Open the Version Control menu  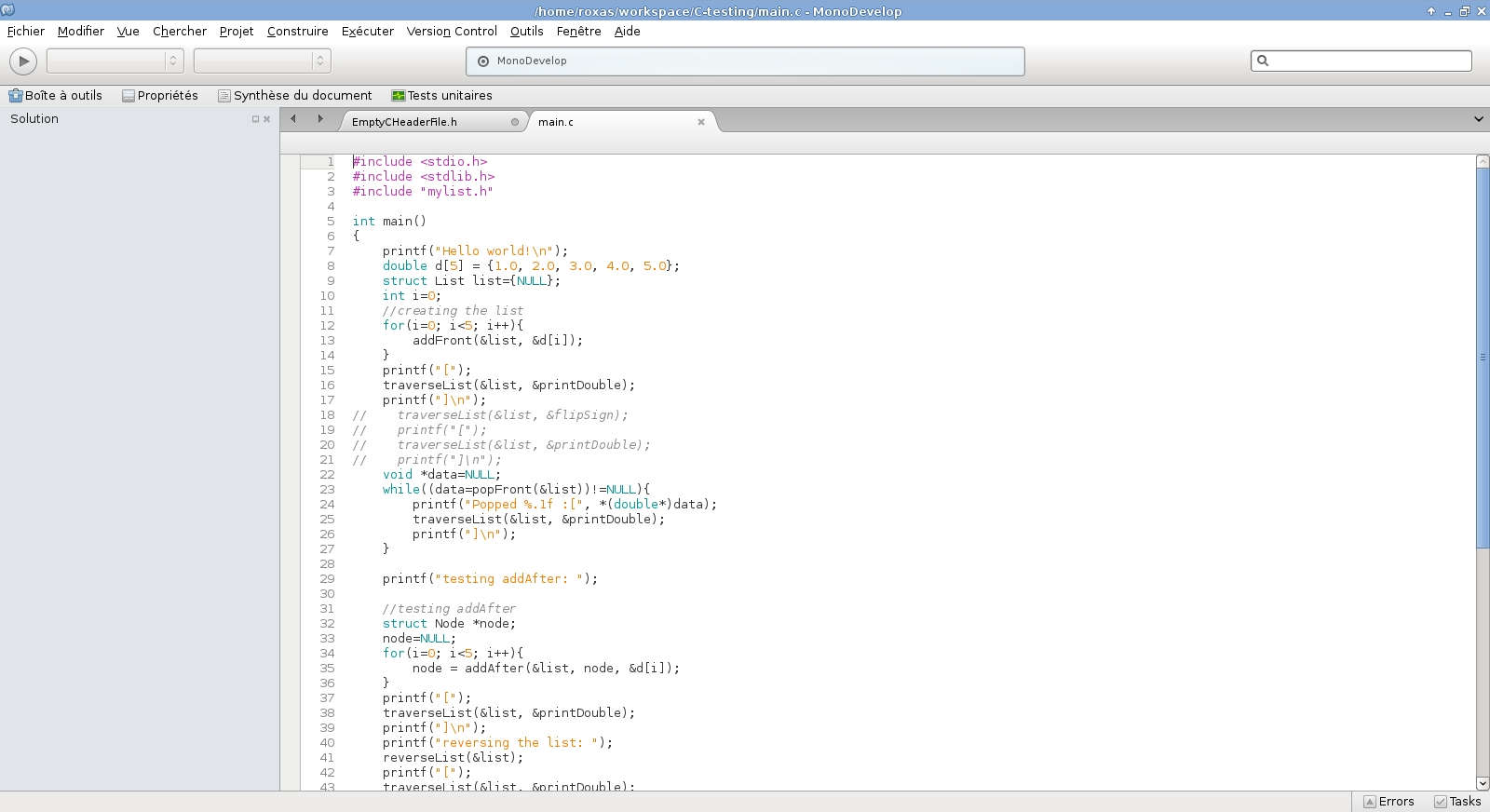tap(452, 31)
